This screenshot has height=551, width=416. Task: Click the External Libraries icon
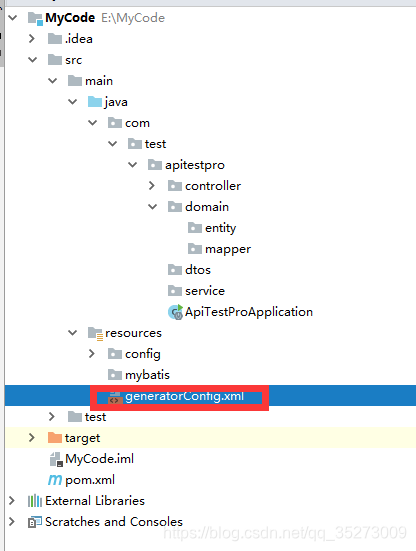(x=35, y=501)
